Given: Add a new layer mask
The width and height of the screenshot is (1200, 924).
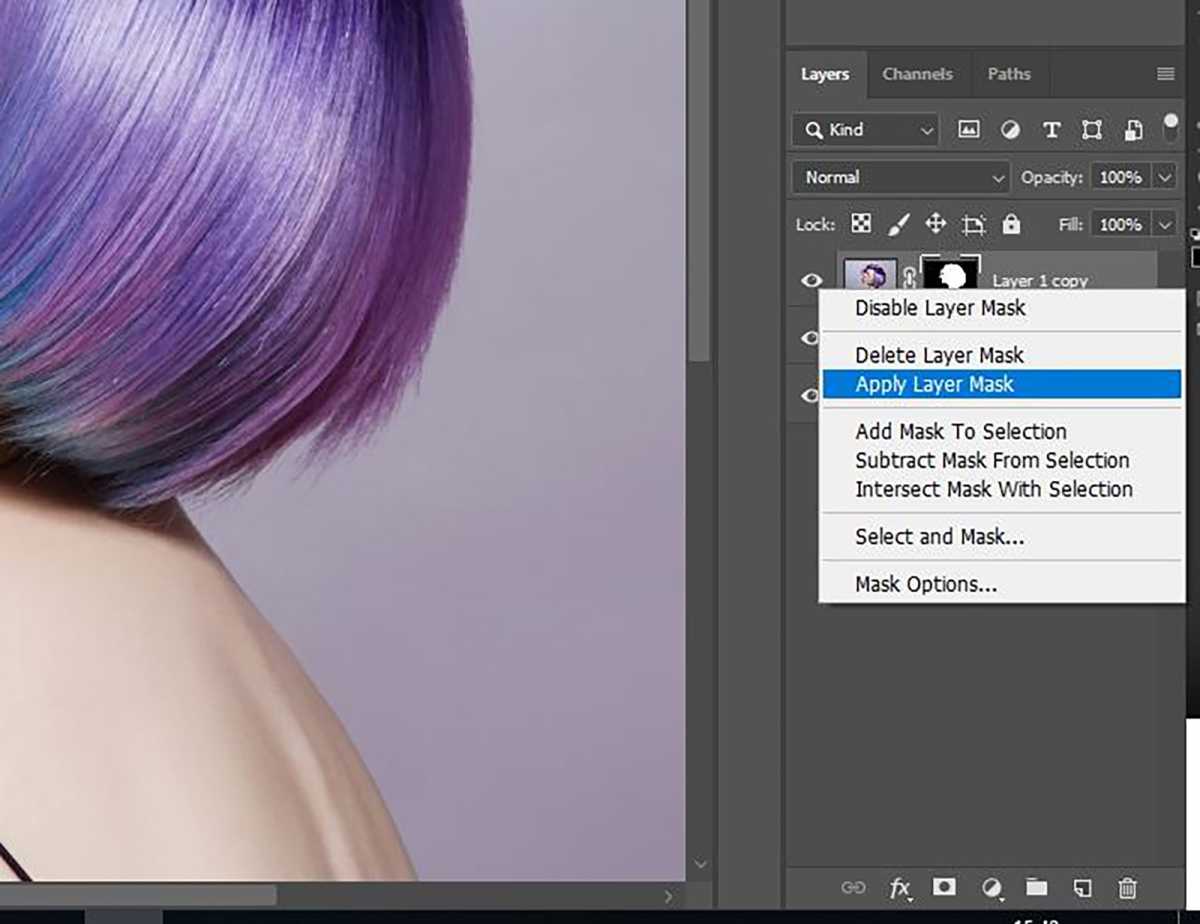Looking at the screenshot, I should [x=945, y=888].
